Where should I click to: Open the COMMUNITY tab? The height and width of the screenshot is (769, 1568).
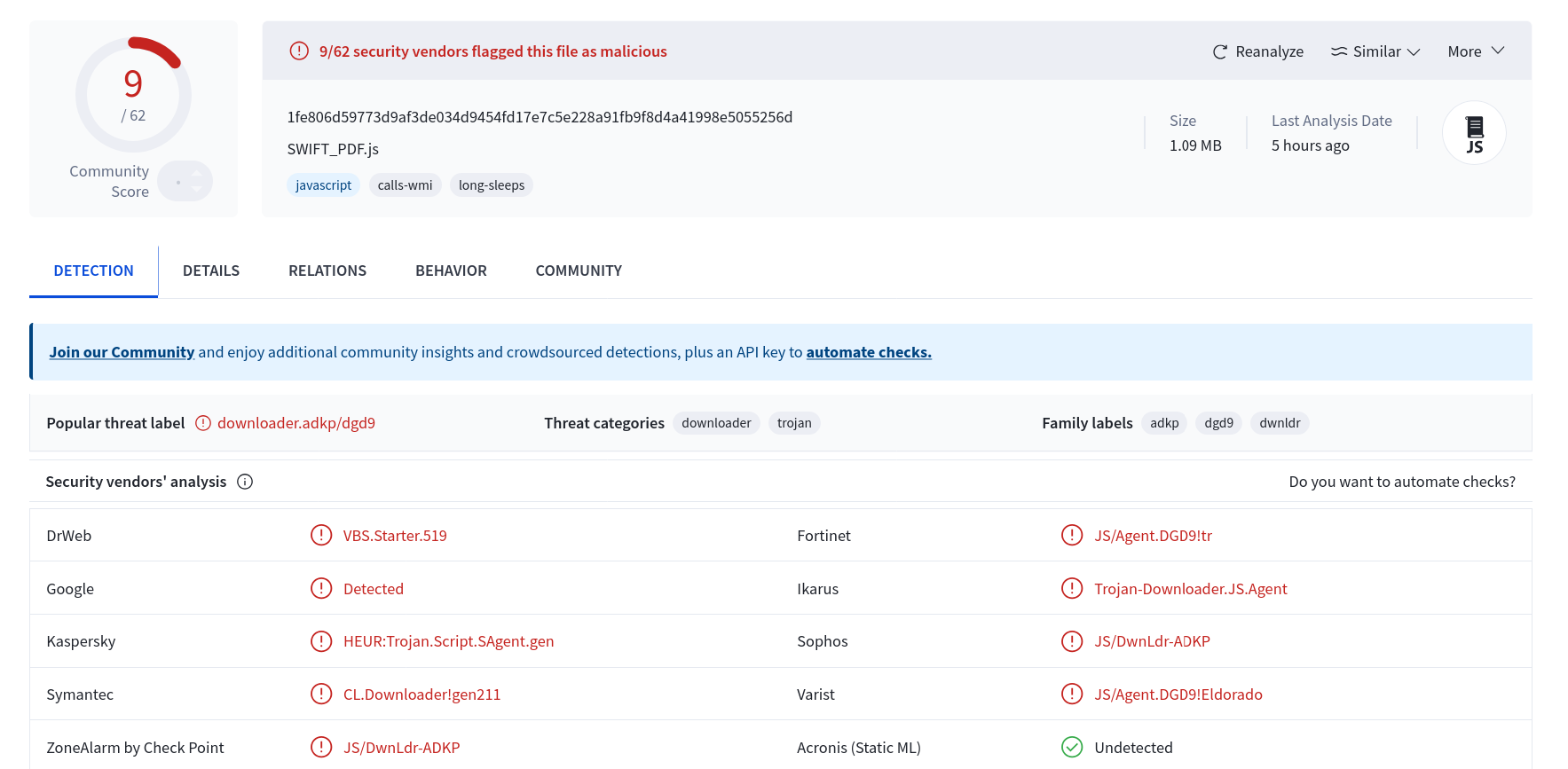(579, 271)
